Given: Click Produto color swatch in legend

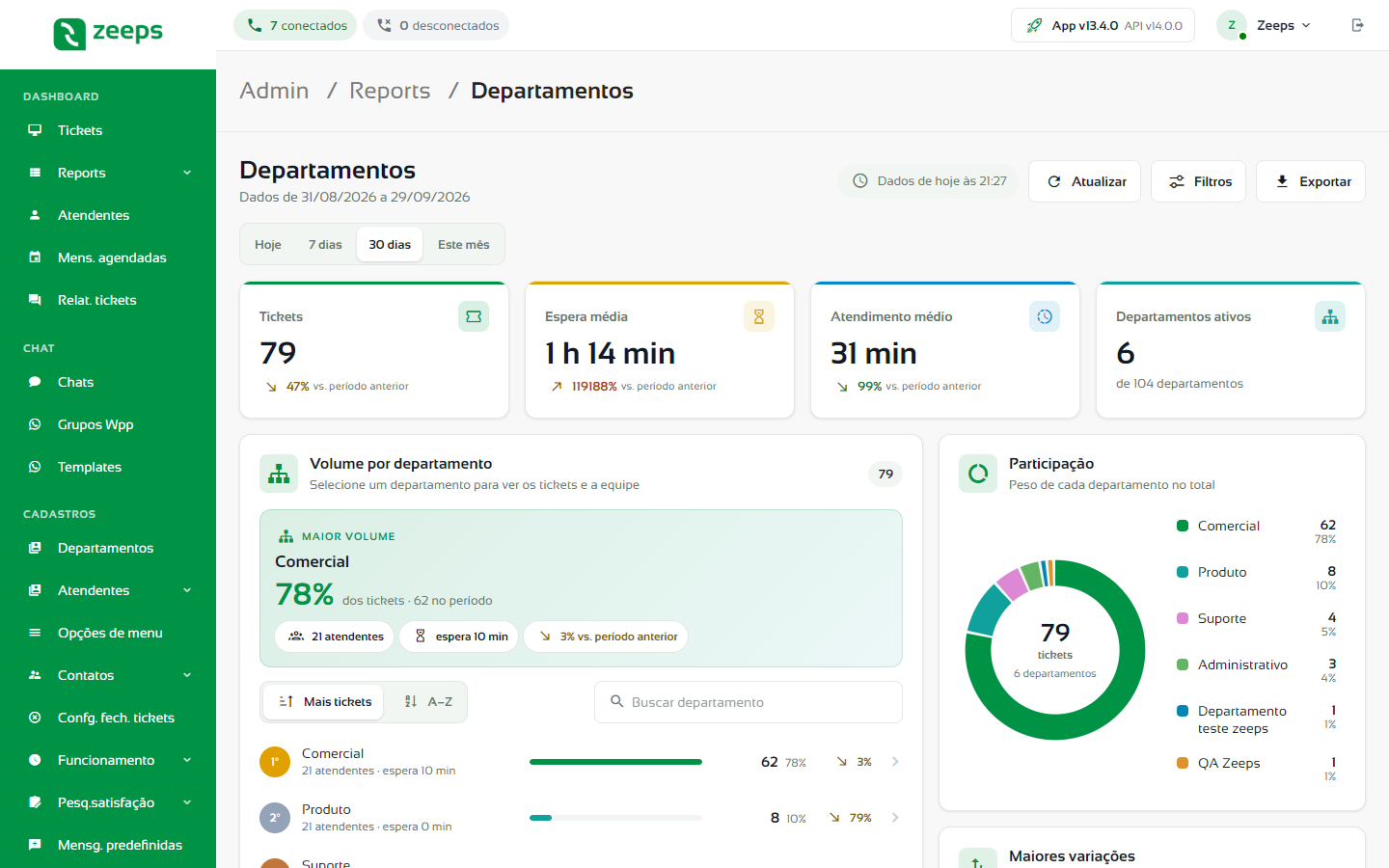Looking at the screenshot, I should pyautogui.click(x=1183, y=572).
